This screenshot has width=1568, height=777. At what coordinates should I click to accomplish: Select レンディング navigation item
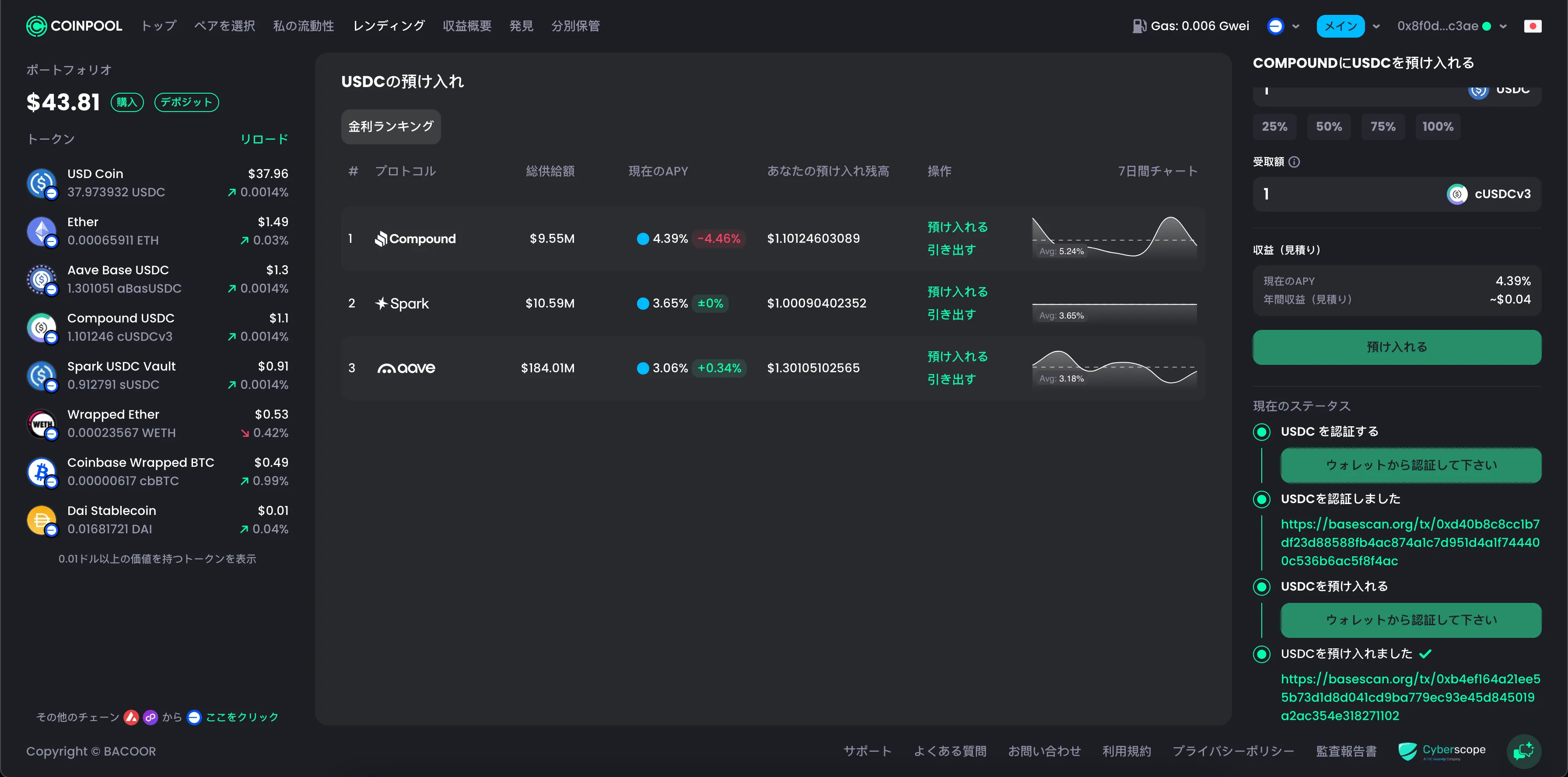[x=389, y=26]
